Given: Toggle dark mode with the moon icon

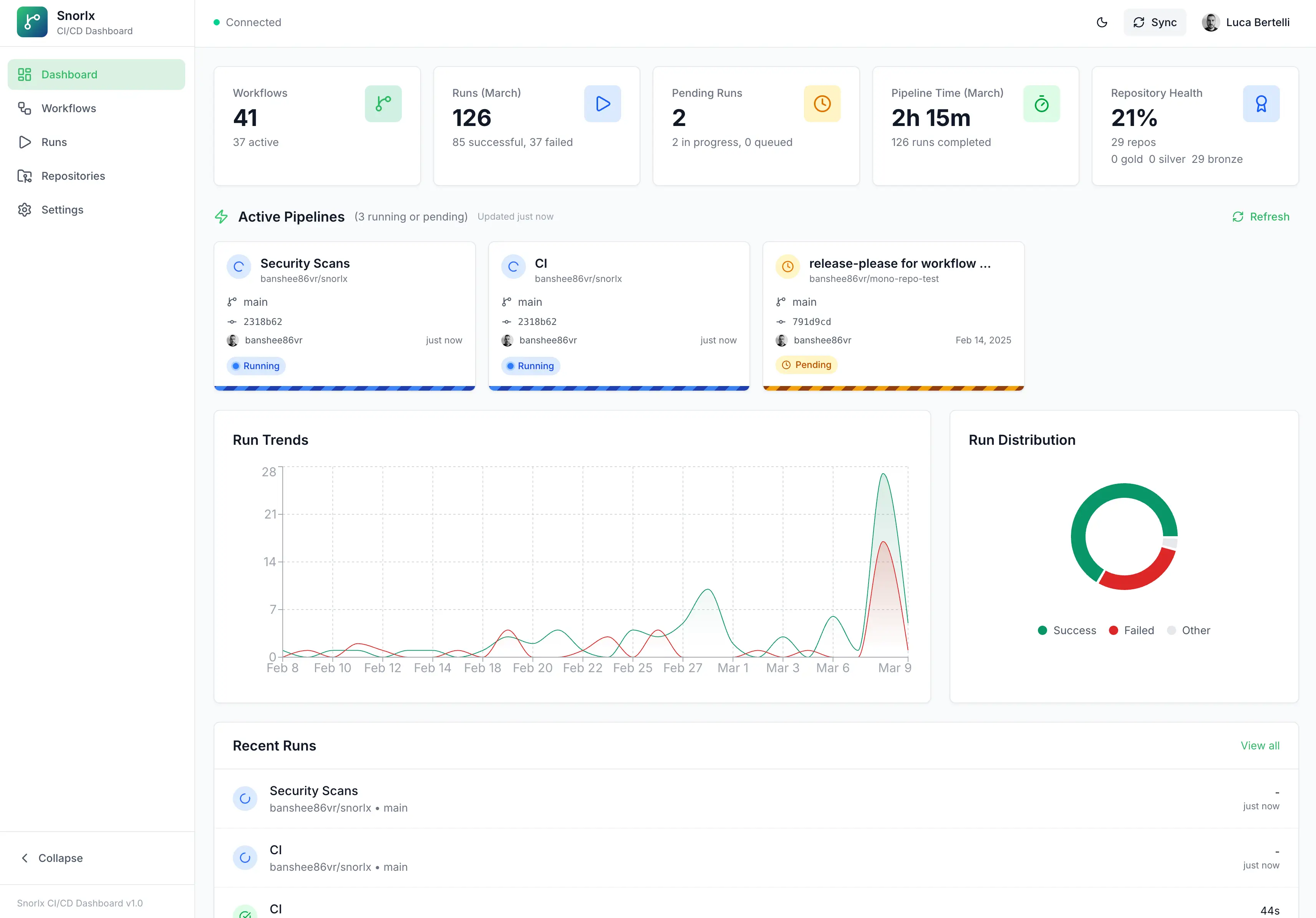Looking at the screenshot, I should [x=1102, y=22].
